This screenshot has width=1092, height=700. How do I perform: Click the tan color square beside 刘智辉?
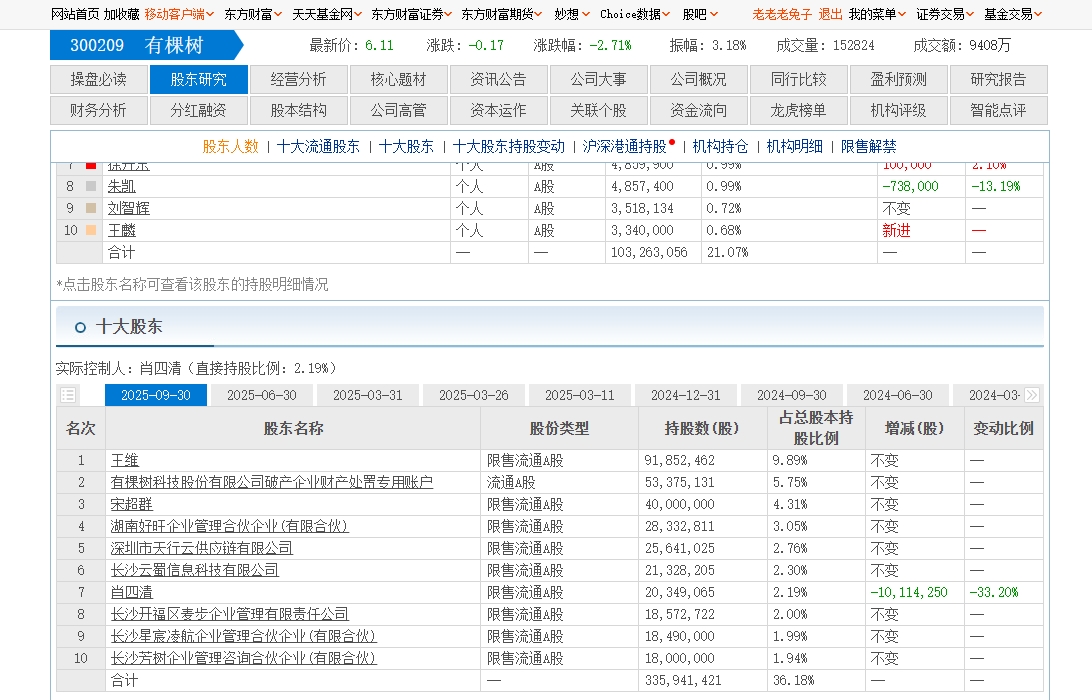point(91,208)
